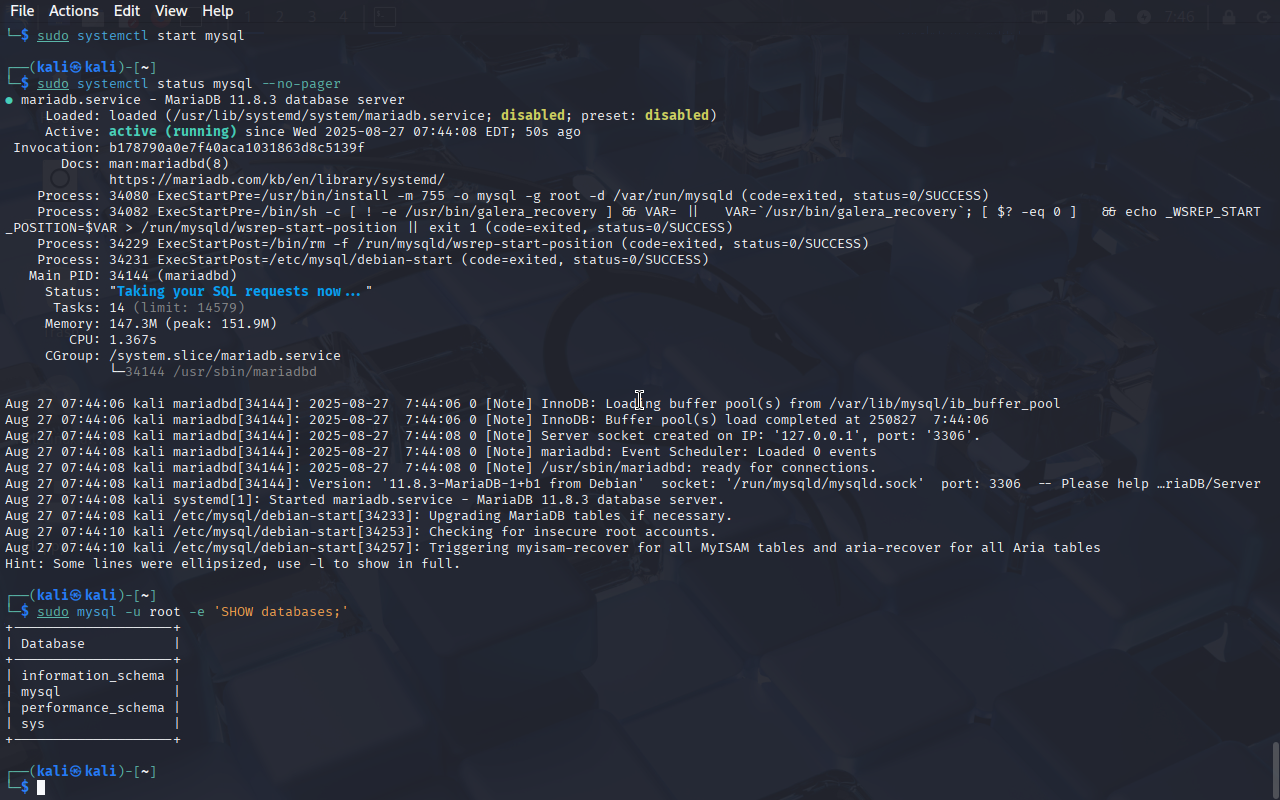Click the 'man:mariadbd(8)' docs entry
This screenshot has width=1280, height=800.
(169, 164)
